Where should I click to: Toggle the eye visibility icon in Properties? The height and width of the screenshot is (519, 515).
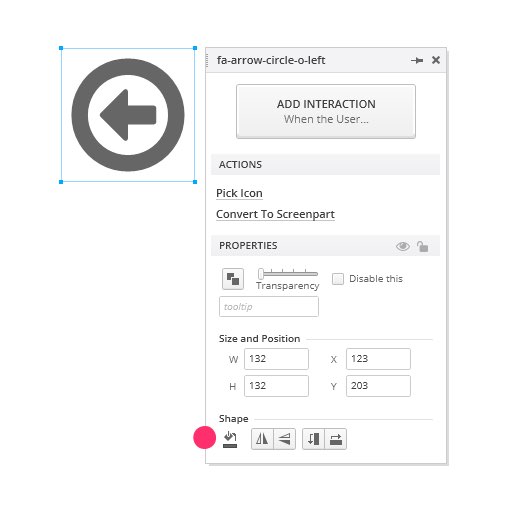point(403,246)
